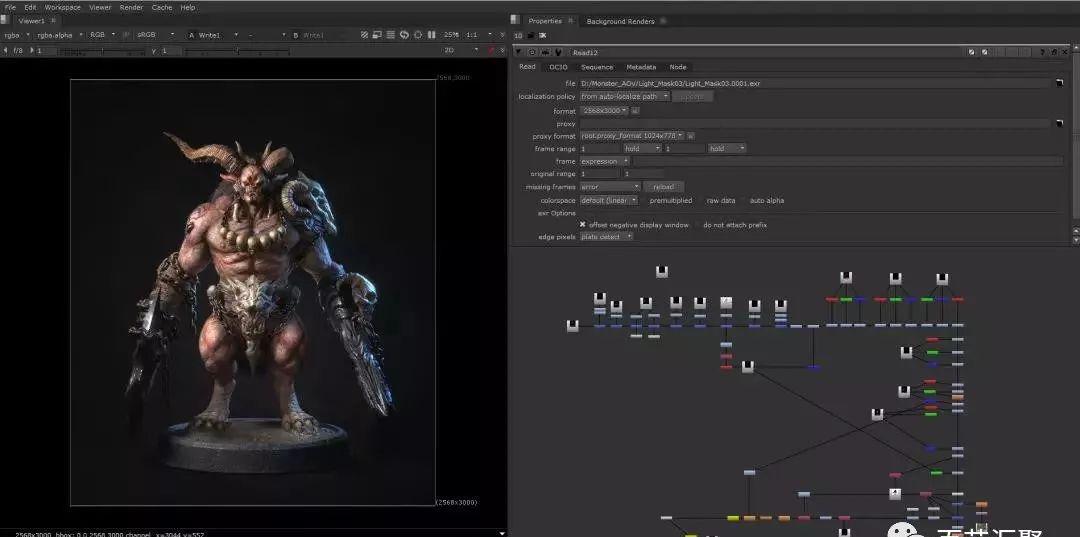Open the Workspace menu
The image size is (1080, 537).
(x=63, y=7)
